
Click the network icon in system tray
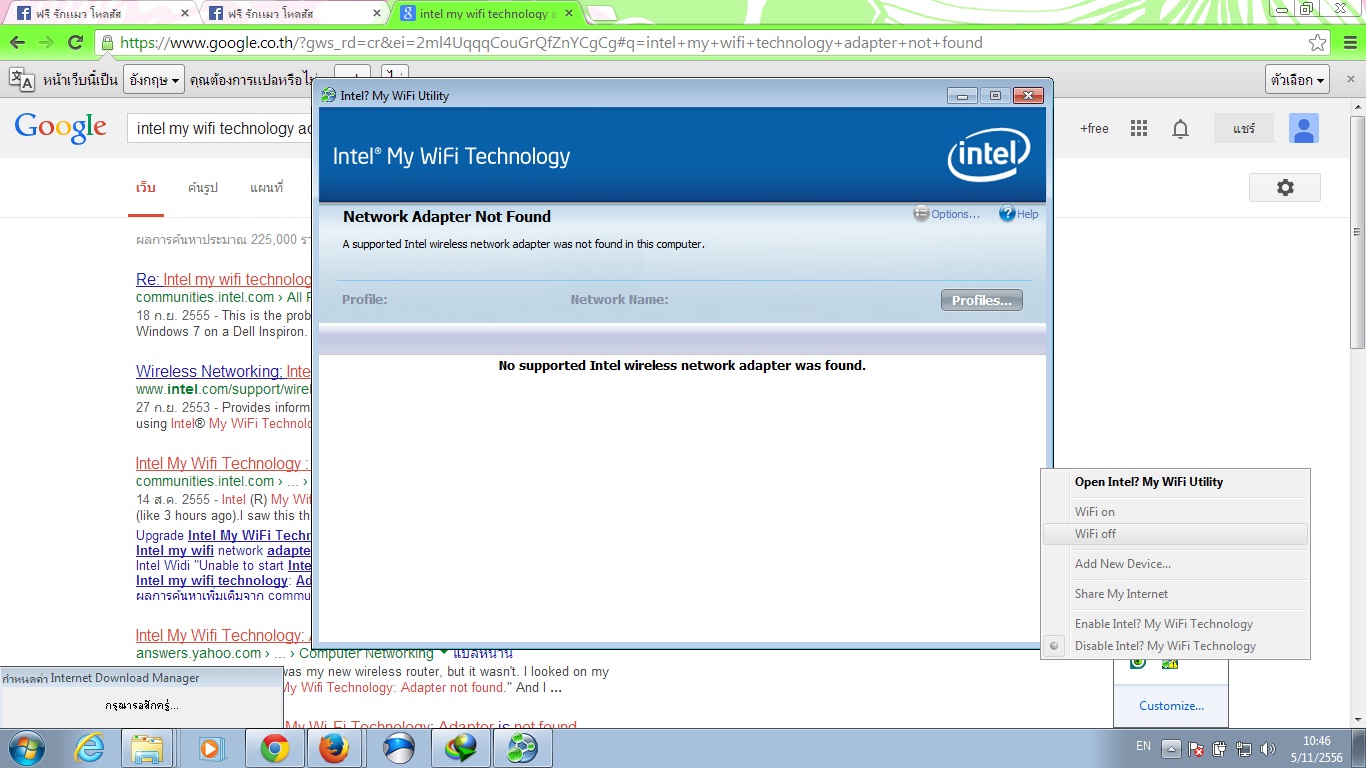tap(1244, 749)
